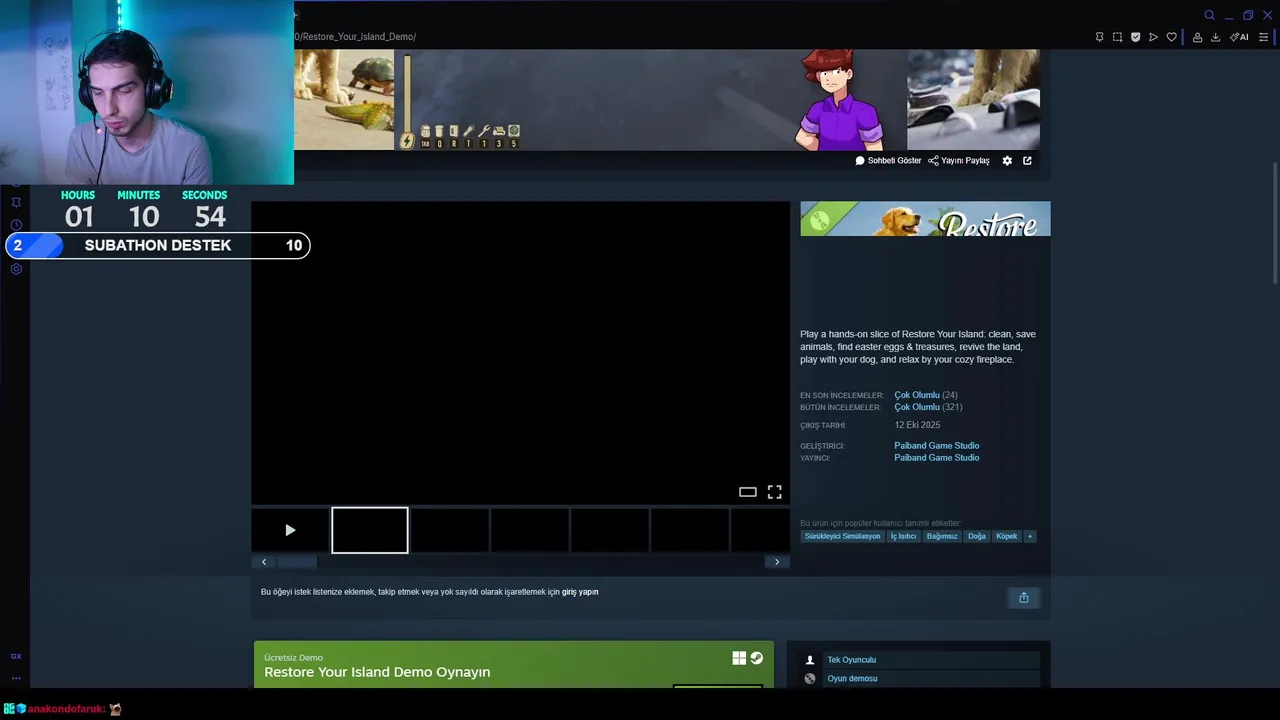Open the profile account icon in toolbar

1197,37
